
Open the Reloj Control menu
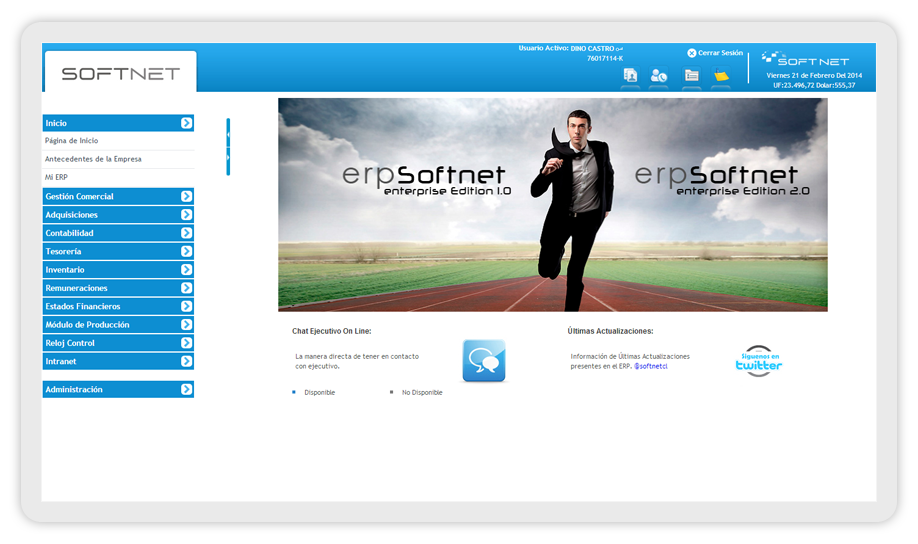pyautogui.click(x=118, y=343)
